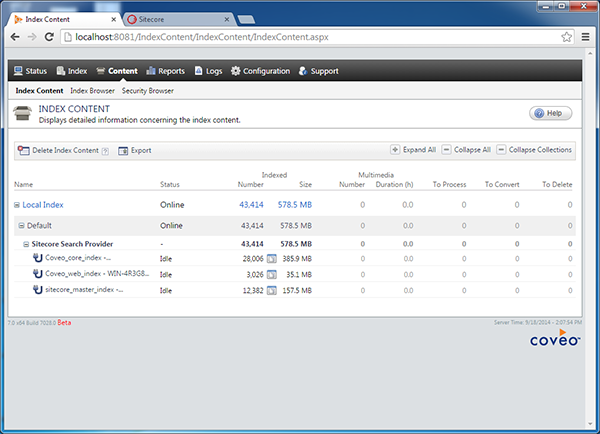600x434 pixels.
Task: Click Collapse All
Action: (466, 150)
